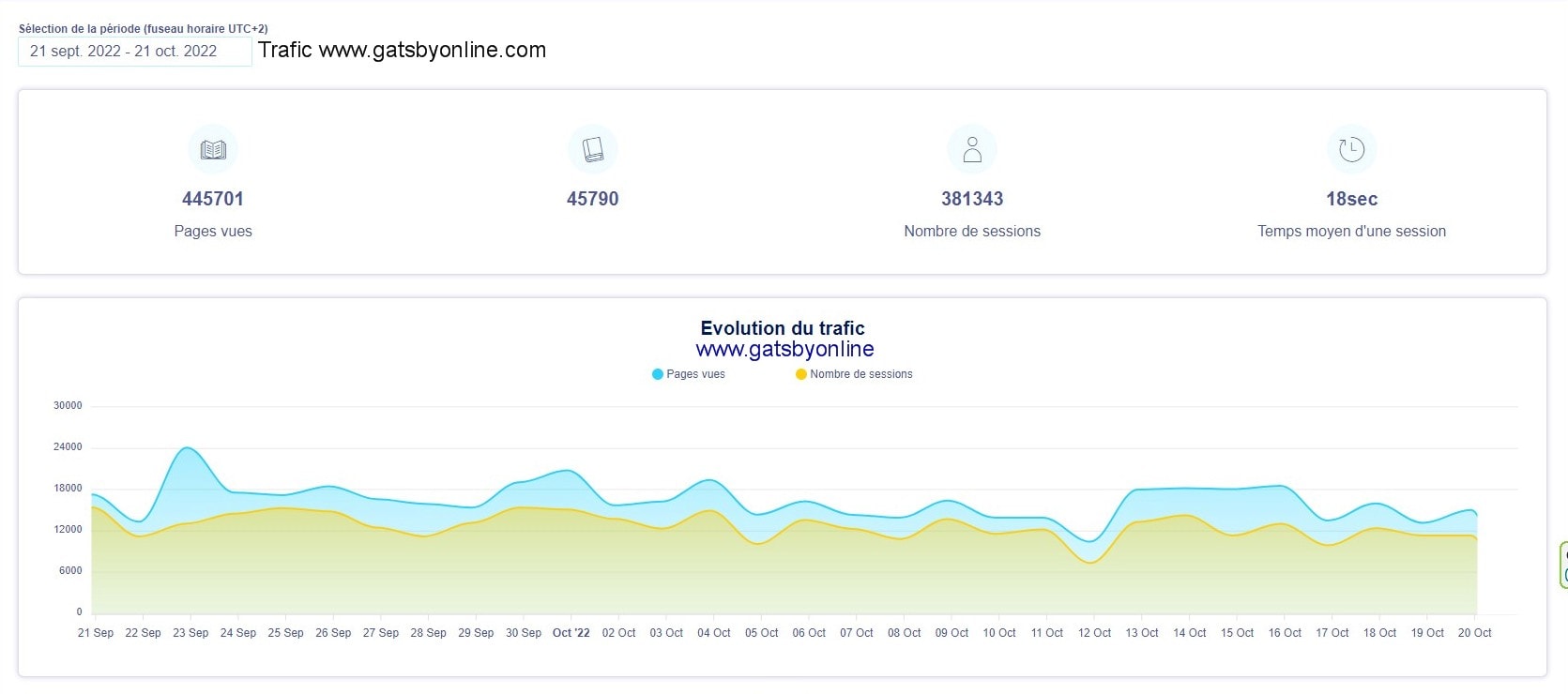Click the blue Pages vues legend dot
Image resolution: width=1568 pixels, height=694 pixels.
point(658,374)
